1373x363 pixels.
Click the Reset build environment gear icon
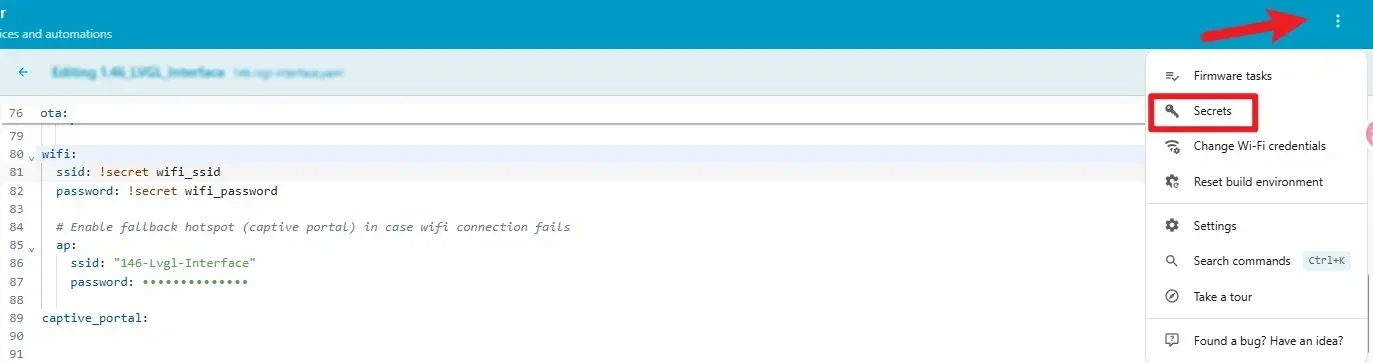pos(1172,182)
